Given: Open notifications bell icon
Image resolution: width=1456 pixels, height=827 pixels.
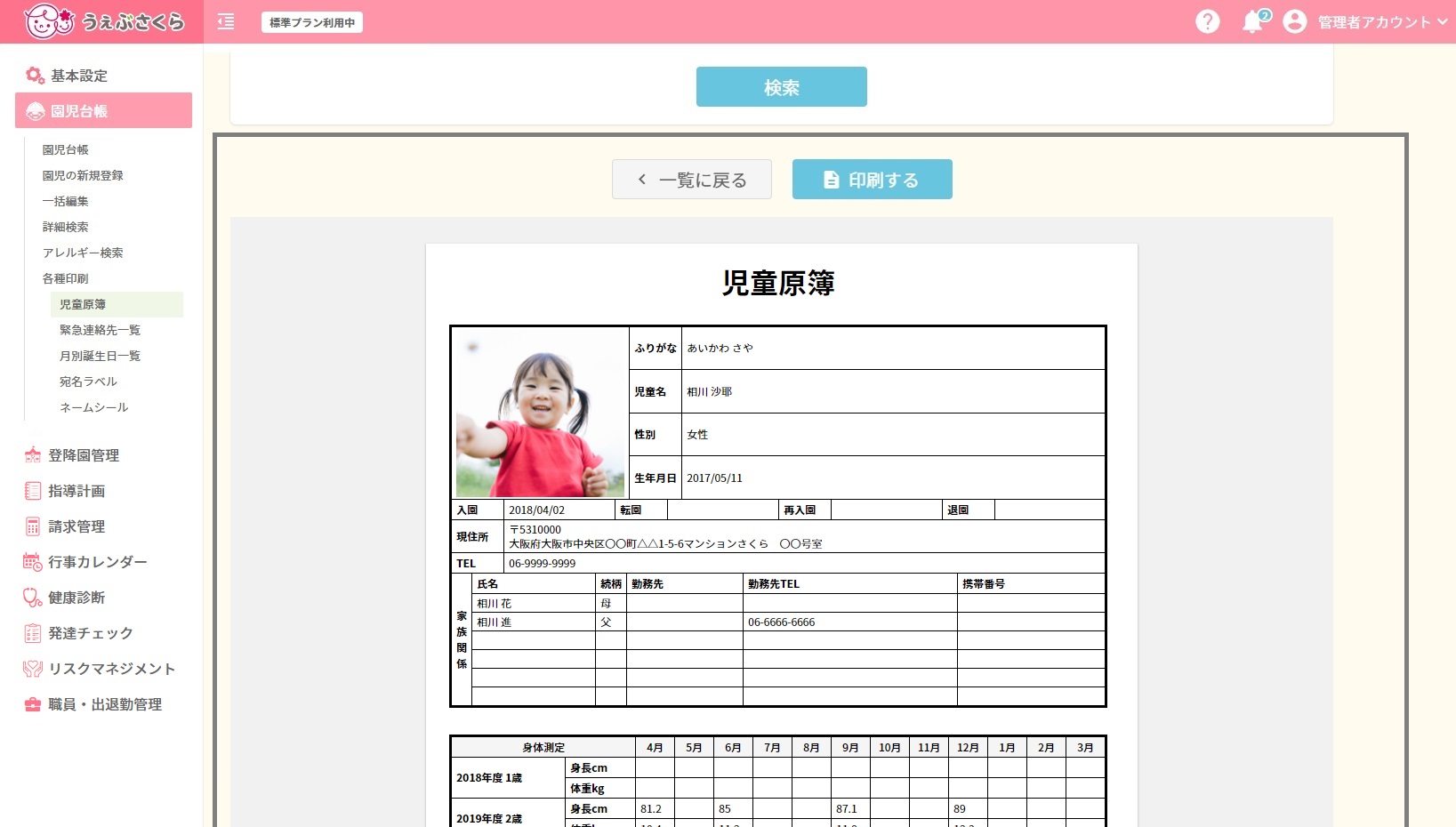Looking at the screenshot, I should click(1253, 21).
